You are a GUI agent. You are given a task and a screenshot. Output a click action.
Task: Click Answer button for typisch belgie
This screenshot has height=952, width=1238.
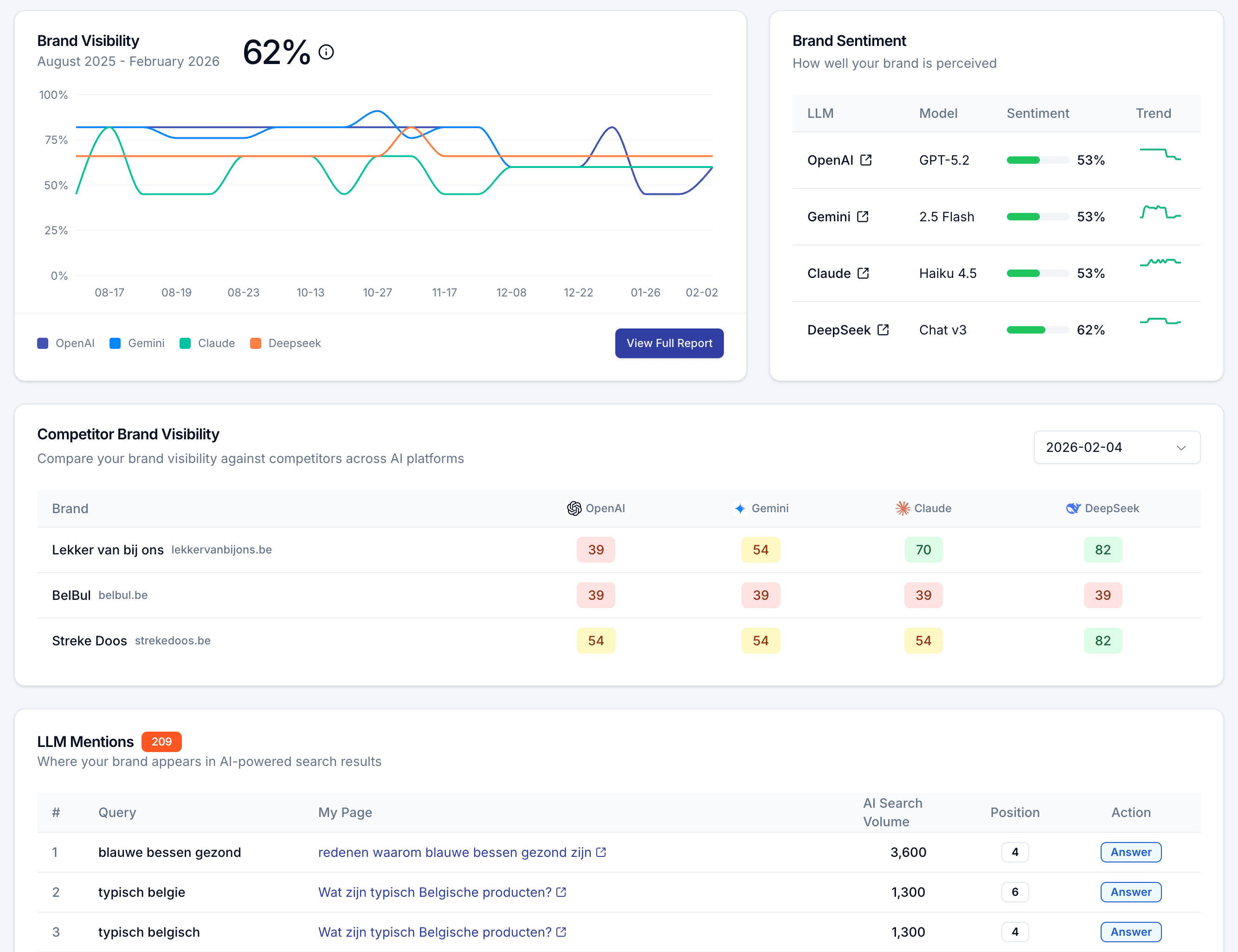[x=1130, y=892]
